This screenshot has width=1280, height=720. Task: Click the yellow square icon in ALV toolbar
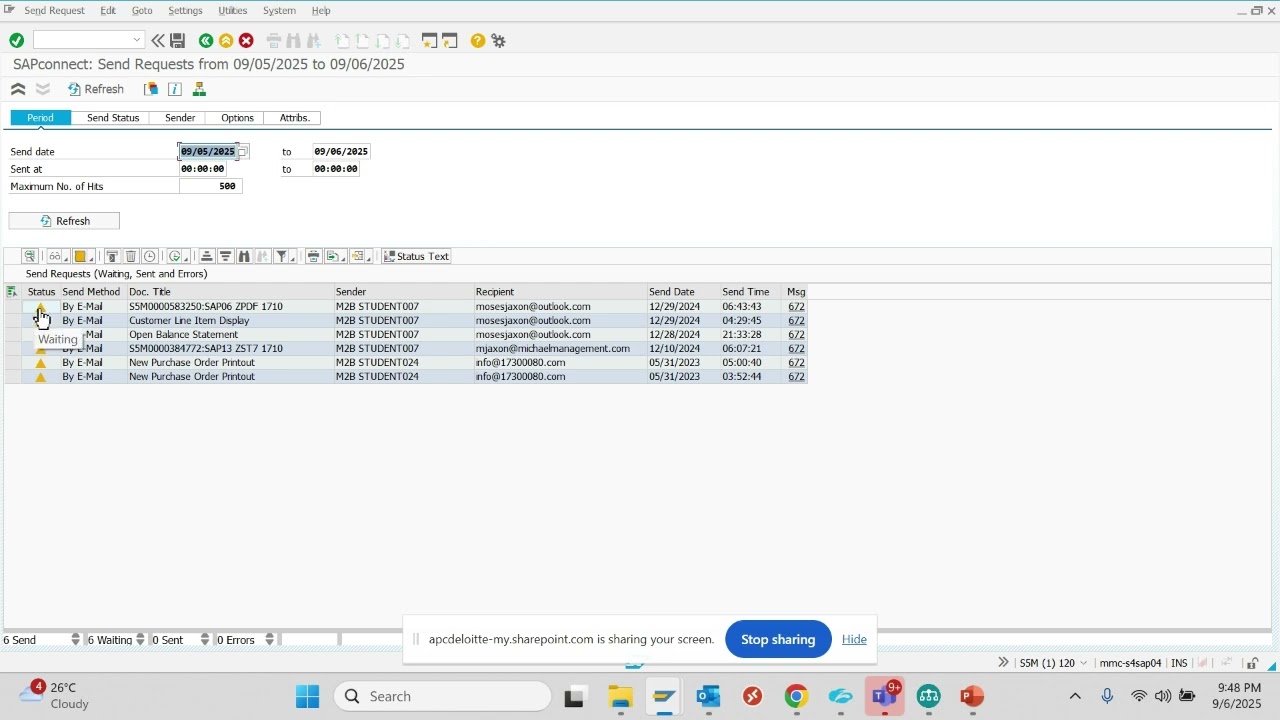[83, 256]
